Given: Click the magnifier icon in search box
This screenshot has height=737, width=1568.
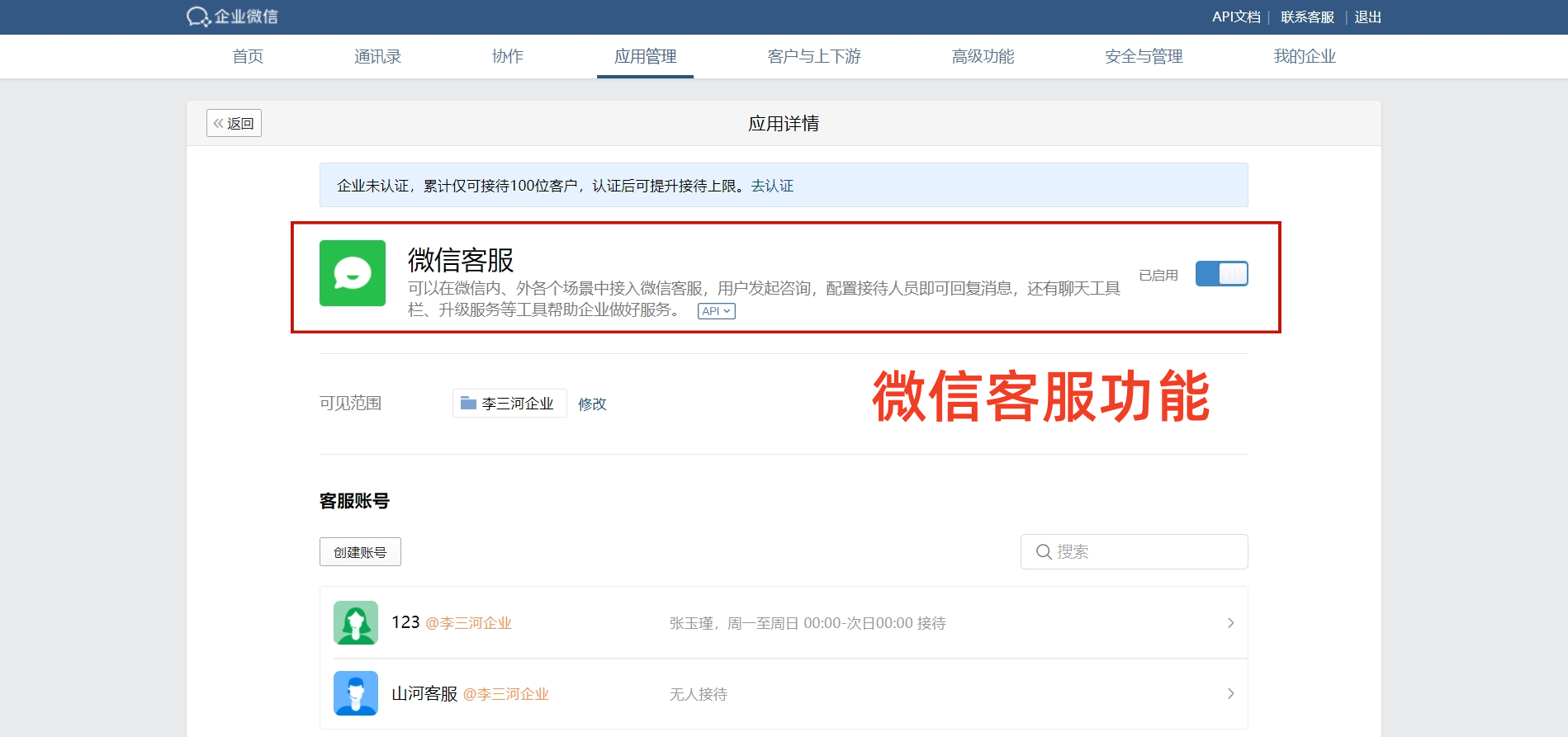Looking at the screenshot, I should point(1044,551).
